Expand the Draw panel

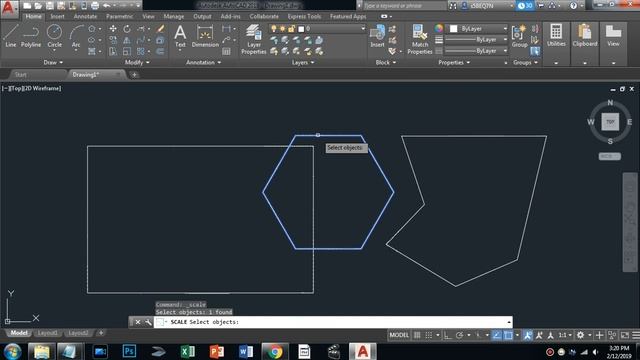tap(53, 62)
